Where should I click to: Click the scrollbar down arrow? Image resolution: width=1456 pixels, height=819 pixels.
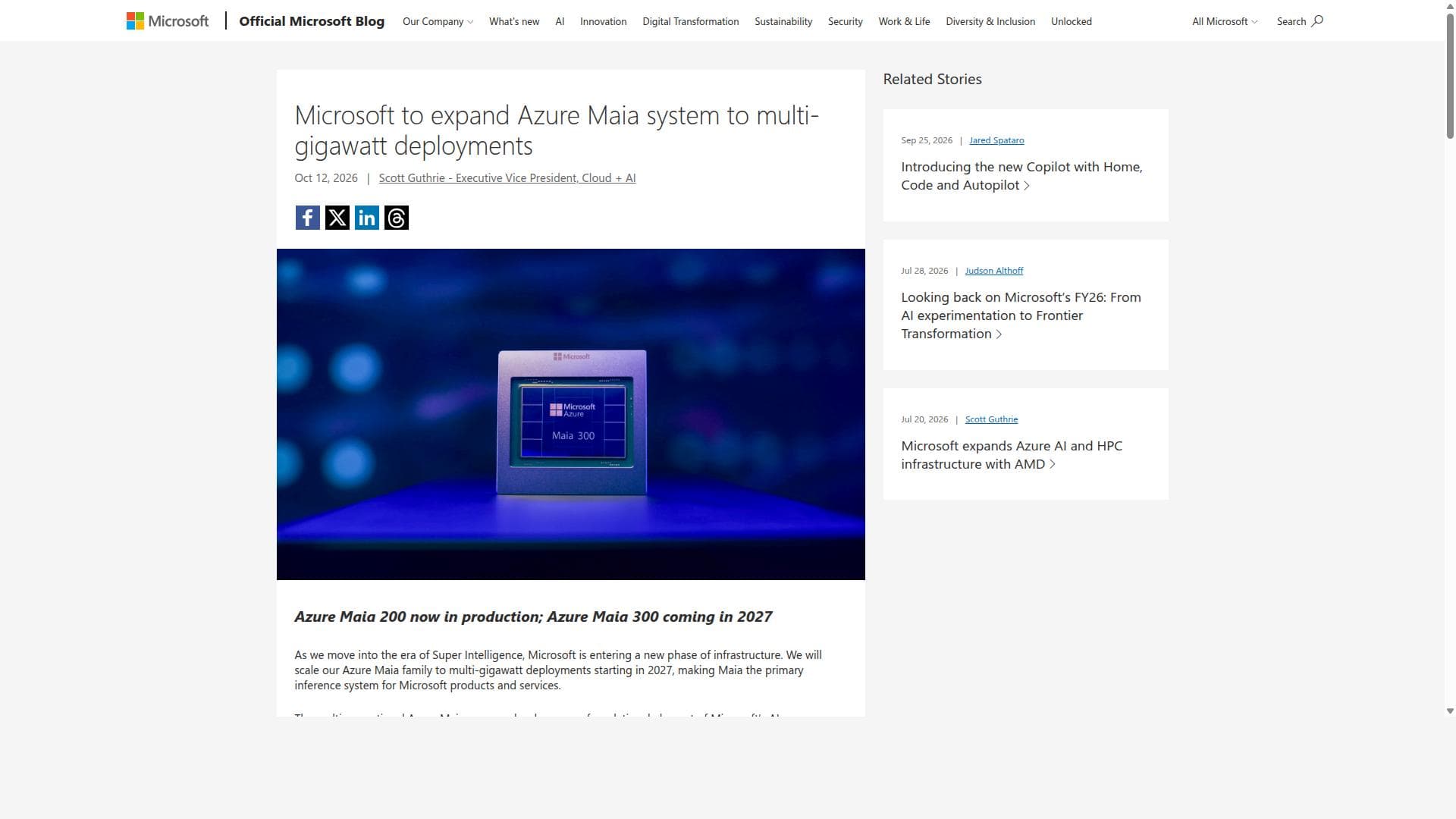tap(1450, 711)
